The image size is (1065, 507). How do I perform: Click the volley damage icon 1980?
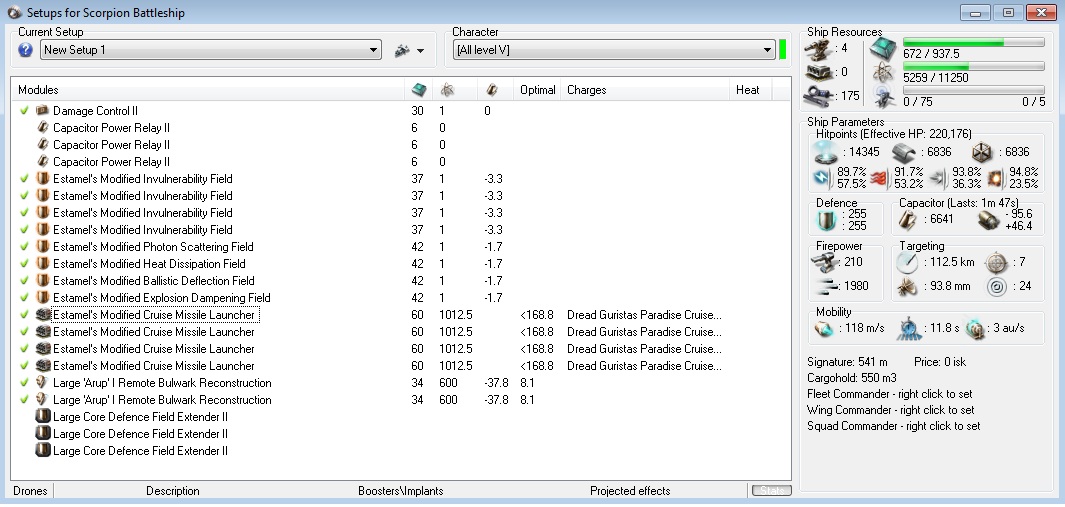[825, 286]
